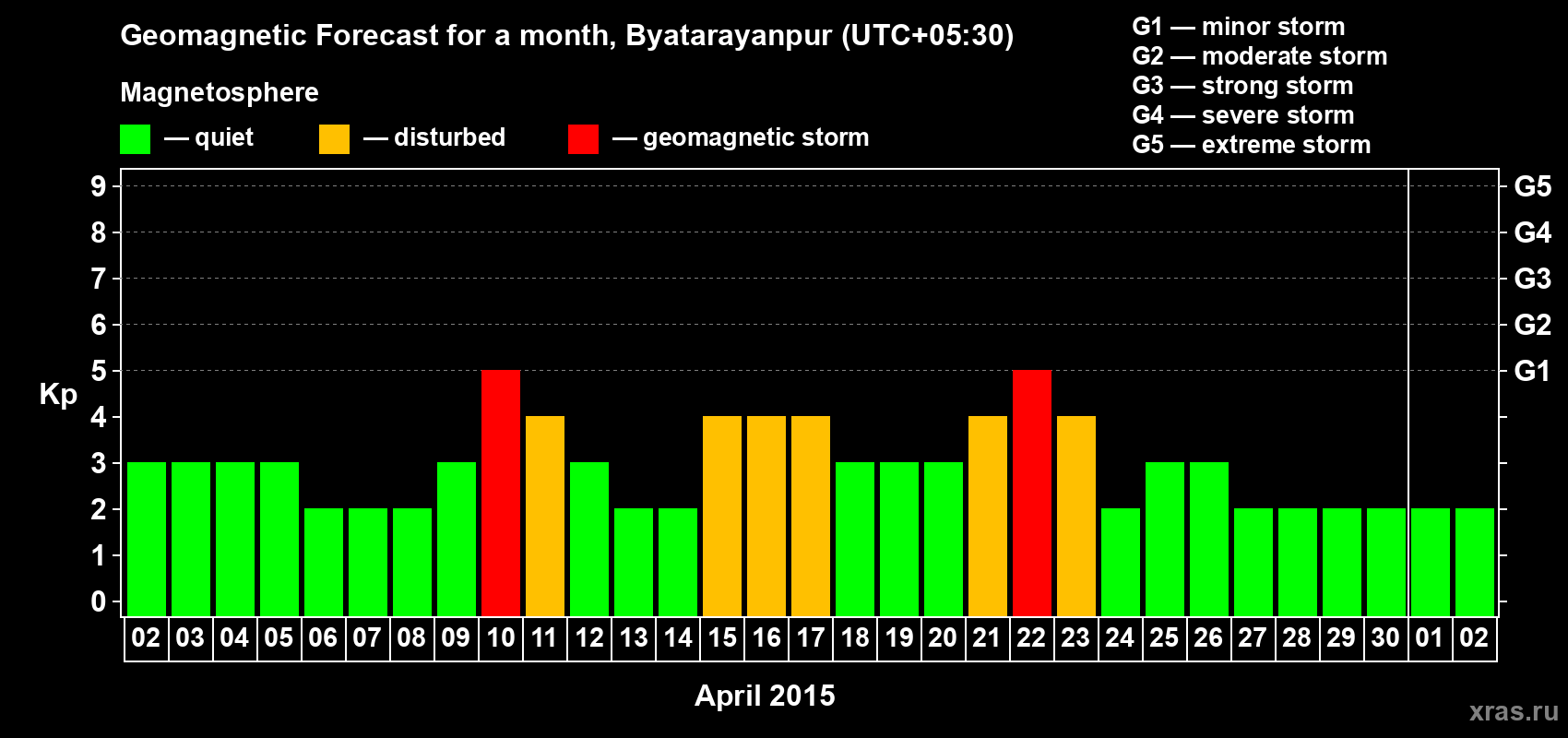Select the green bar for April 09
Screen dimensions: 1568x738
457,539
